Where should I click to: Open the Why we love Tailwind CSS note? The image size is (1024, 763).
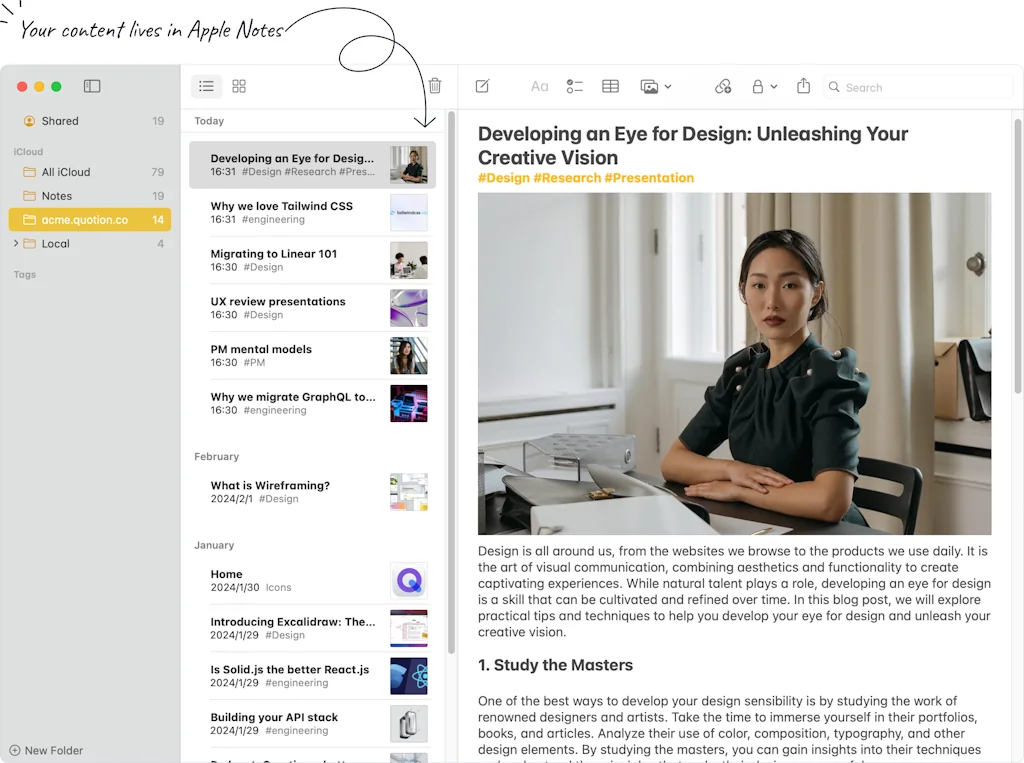282,207
